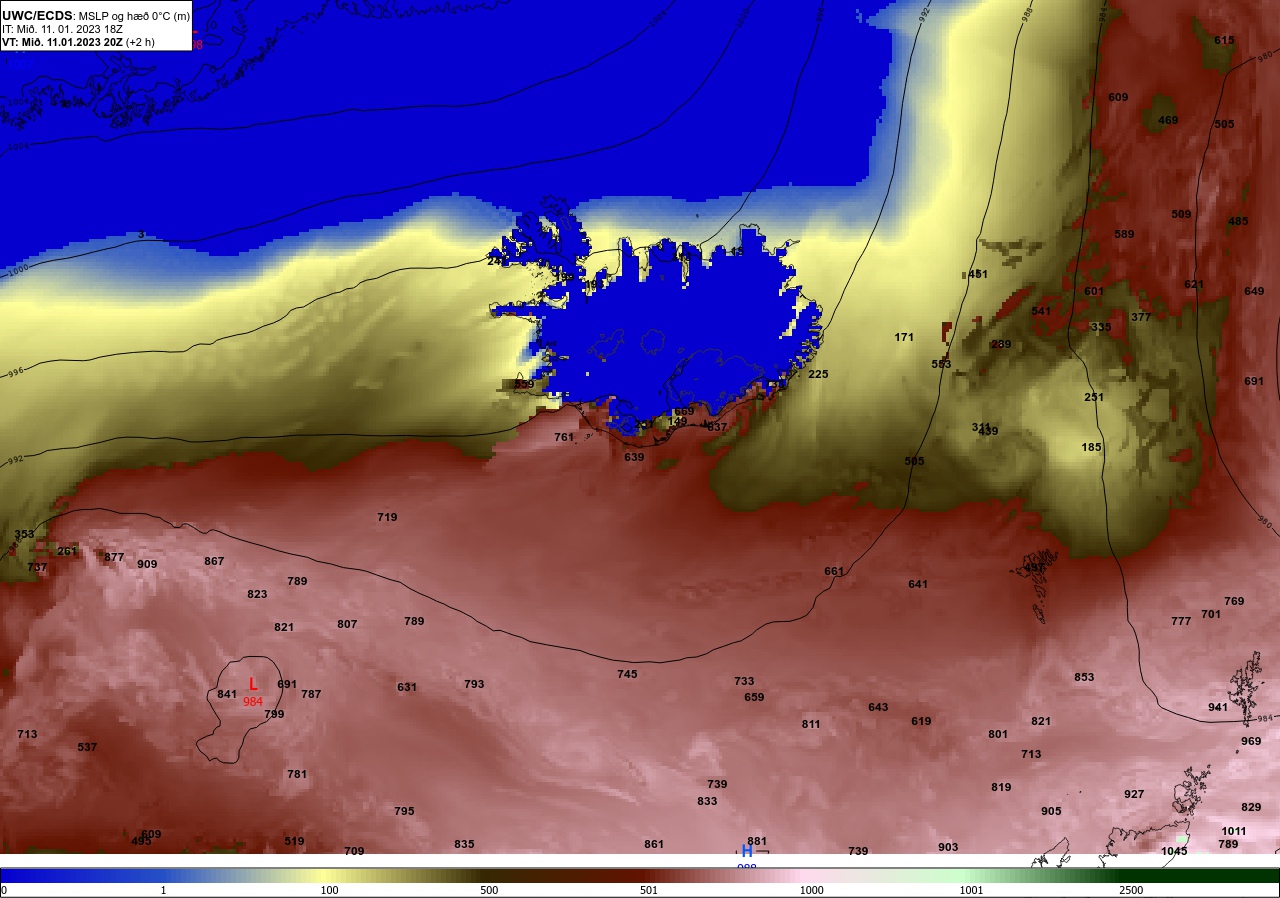Image resolution: width=1280 pixels, height=898 pixels.
Task: Click the height value 251
Action: (1094, 397)
